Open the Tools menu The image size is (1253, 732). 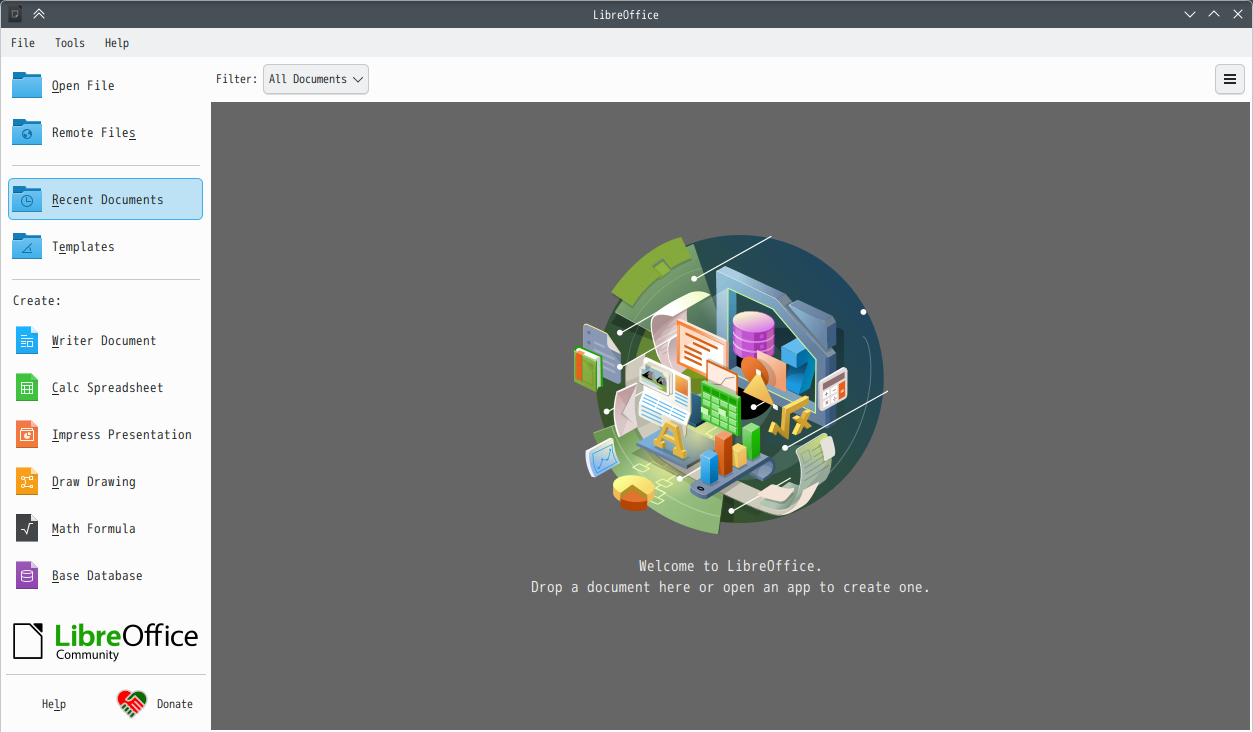click(x=70, y=43)
